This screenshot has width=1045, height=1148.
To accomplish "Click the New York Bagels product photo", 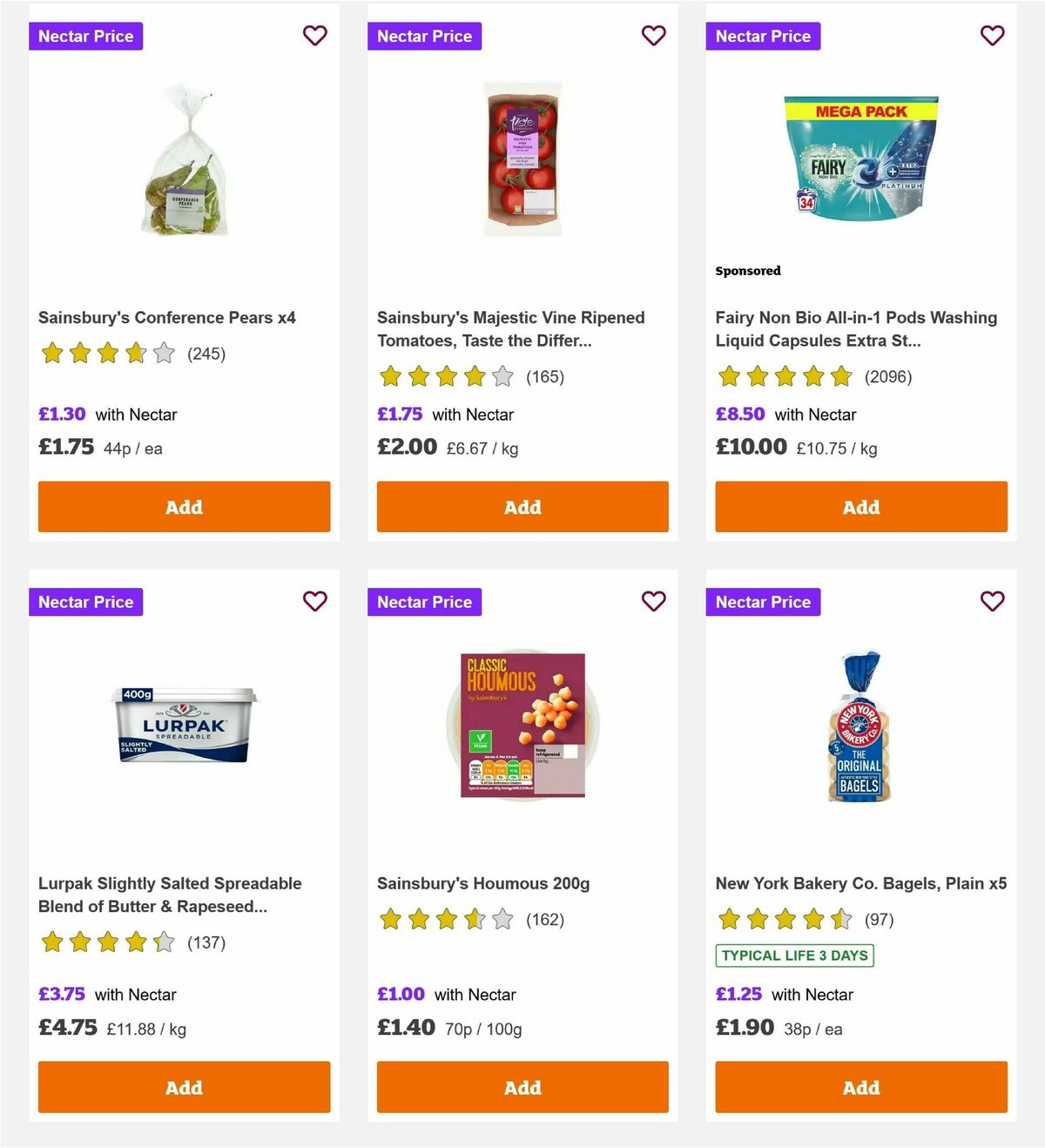I will coord(860,727).
